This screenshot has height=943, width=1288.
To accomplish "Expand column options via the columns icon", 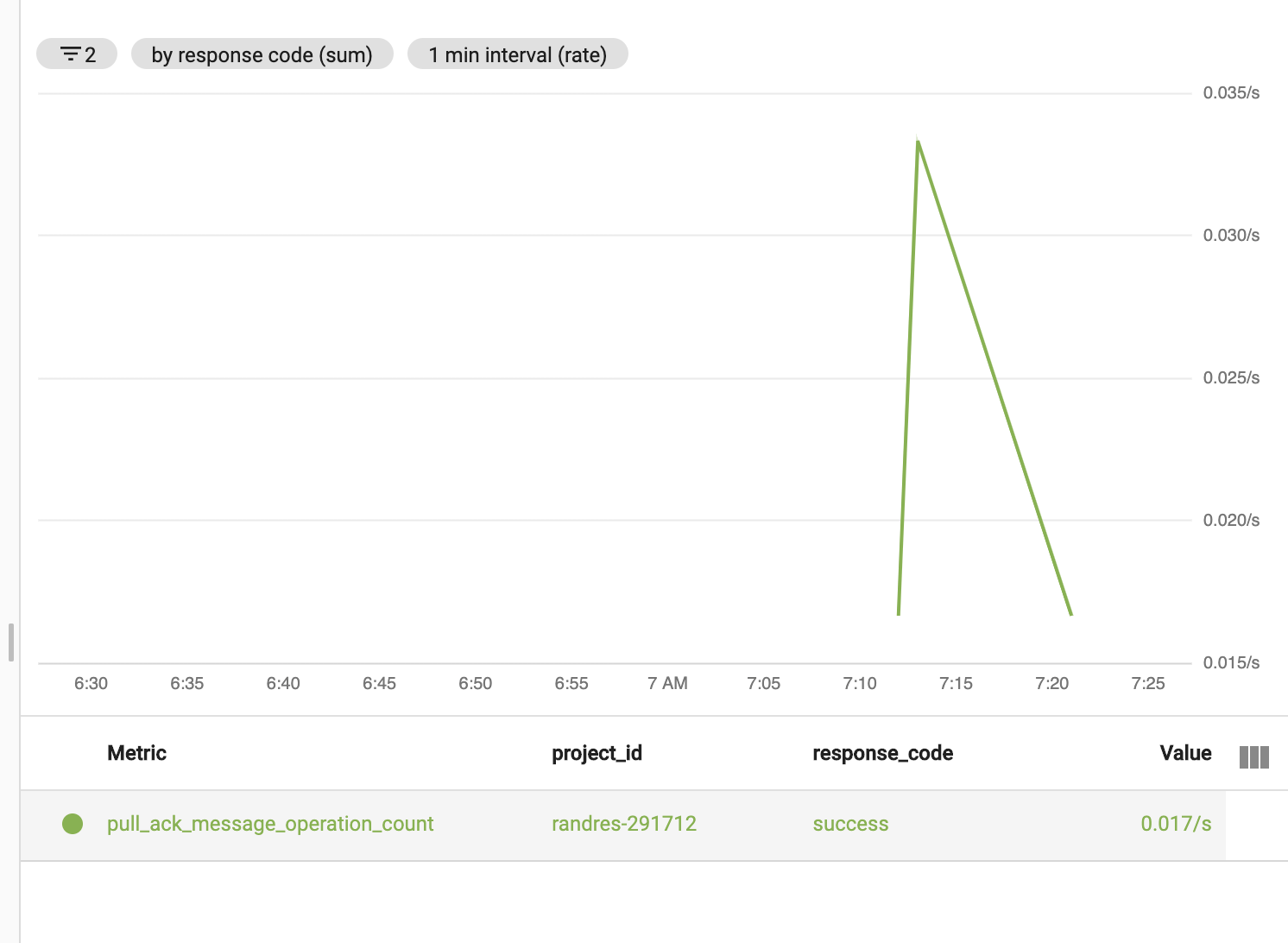I will click(1253, 756).
